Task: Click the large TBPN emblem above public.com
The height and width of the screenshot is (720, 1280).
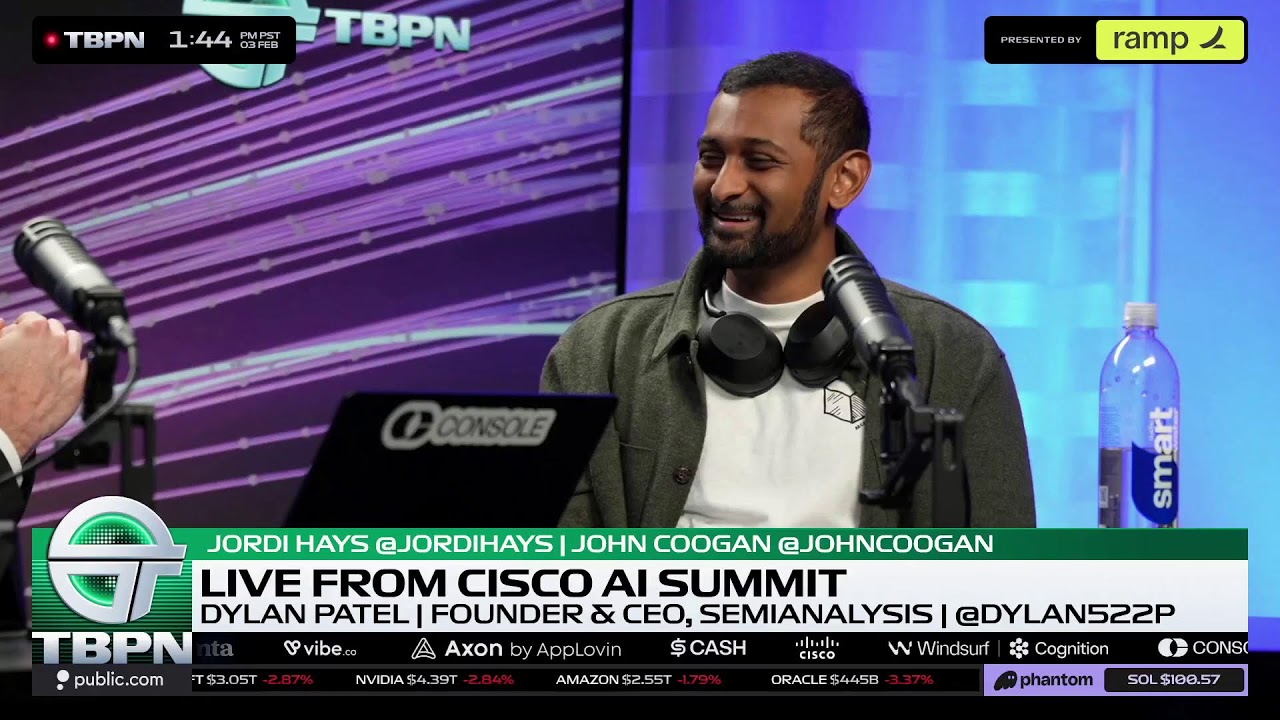Action: [113, 578]
